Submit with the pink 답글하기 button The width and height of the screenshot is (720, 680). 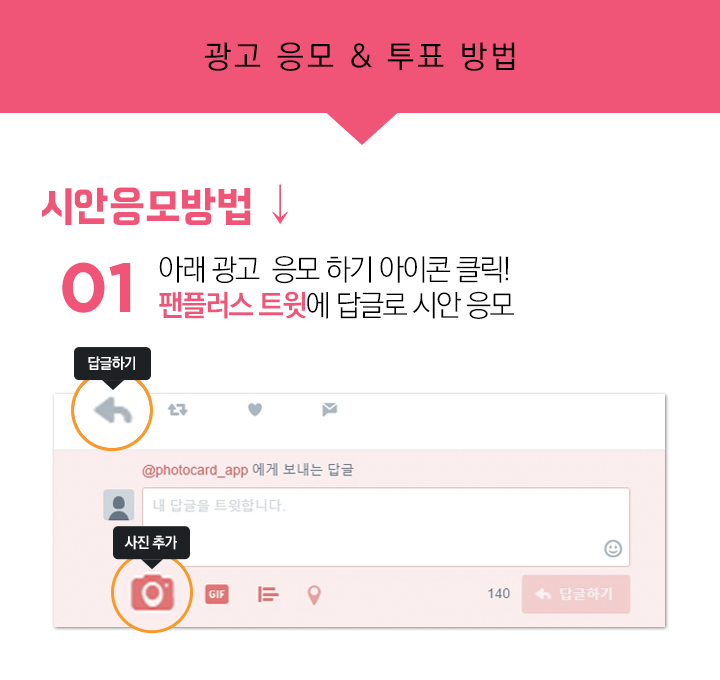[576, 594]
